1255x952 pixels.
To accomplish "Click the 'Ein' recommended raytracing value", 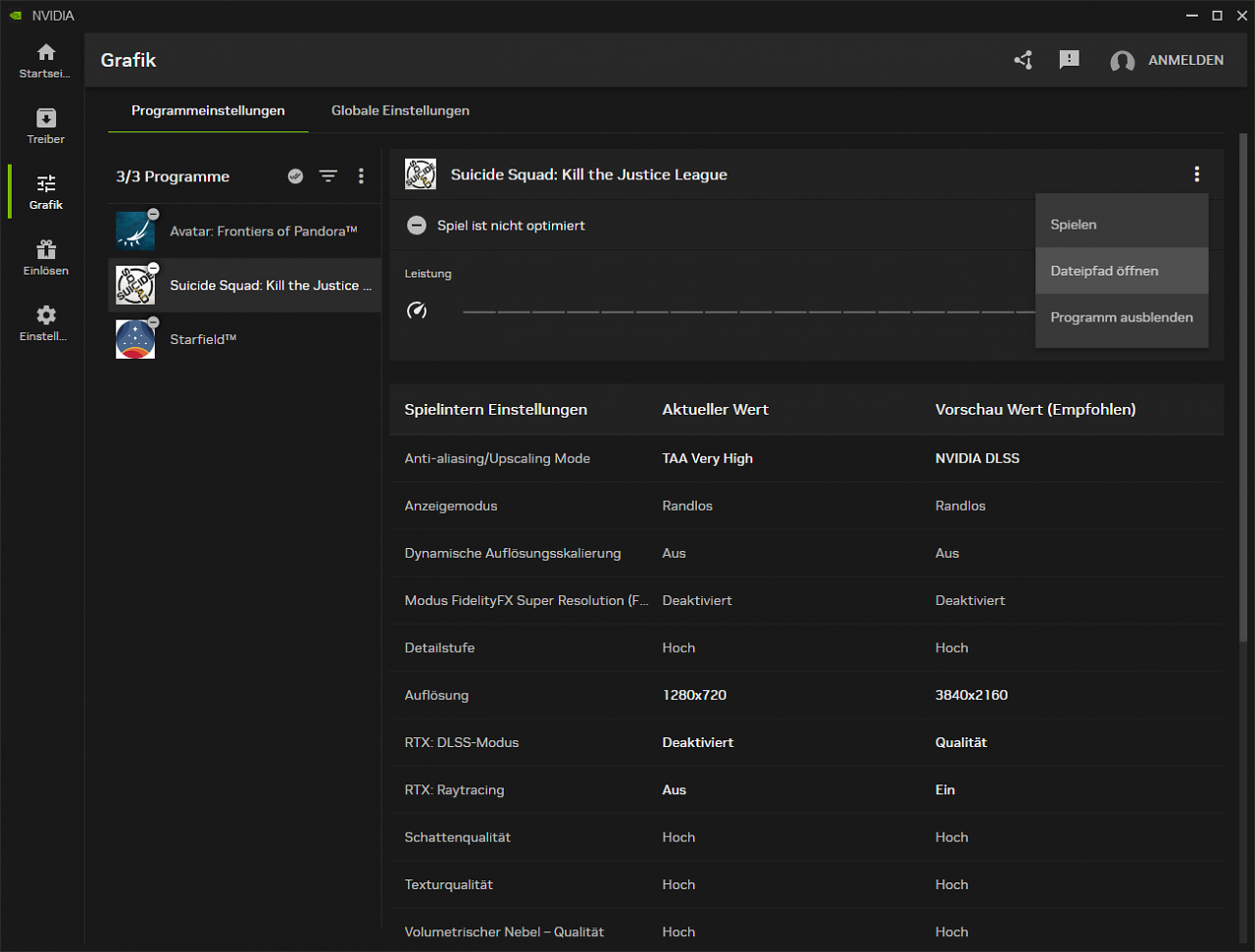I will click(945, 790).
